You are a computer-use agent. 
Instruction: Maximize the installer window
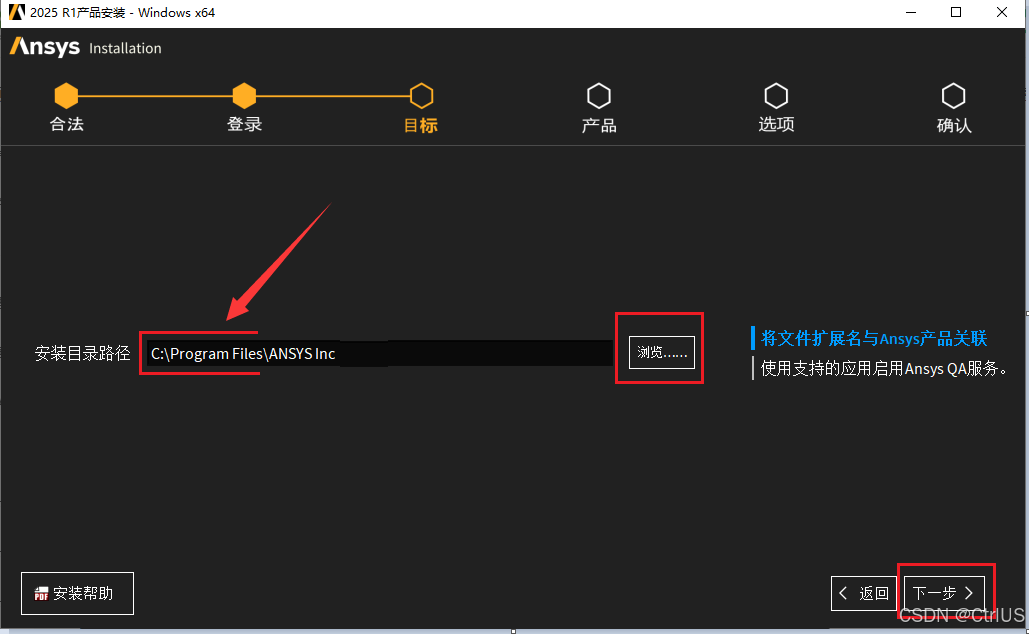(x=956, y=12)
